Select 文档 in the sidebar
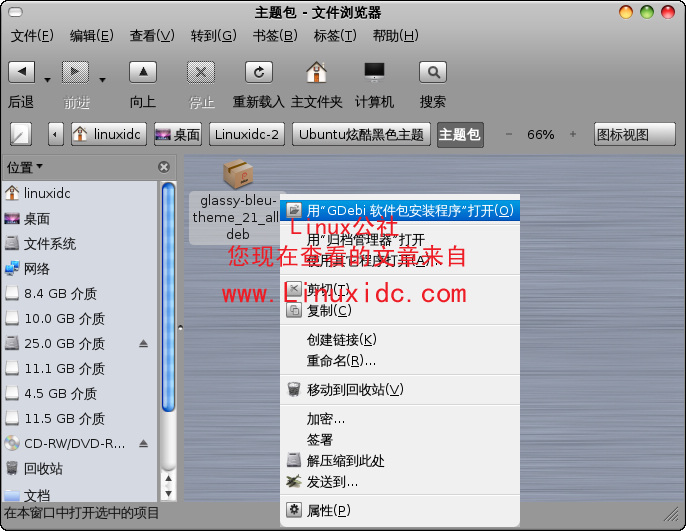 point(80,494)
